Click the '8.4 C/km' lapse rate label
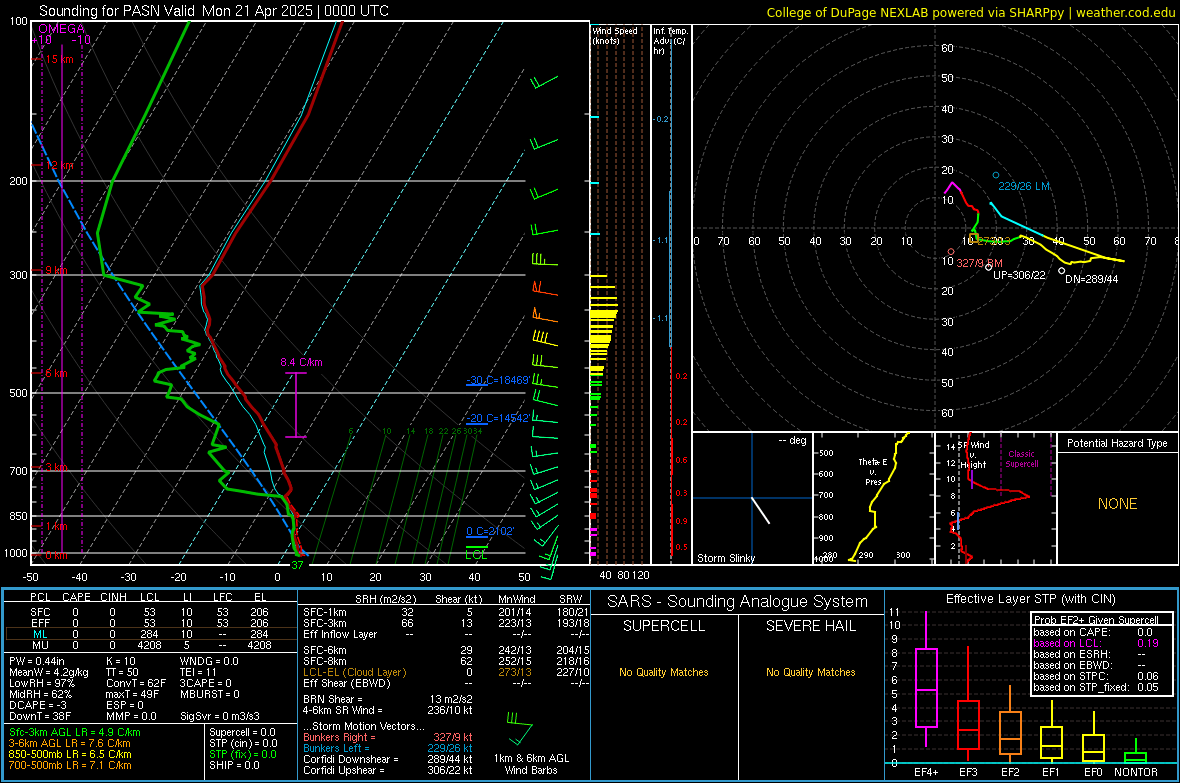 301,362
